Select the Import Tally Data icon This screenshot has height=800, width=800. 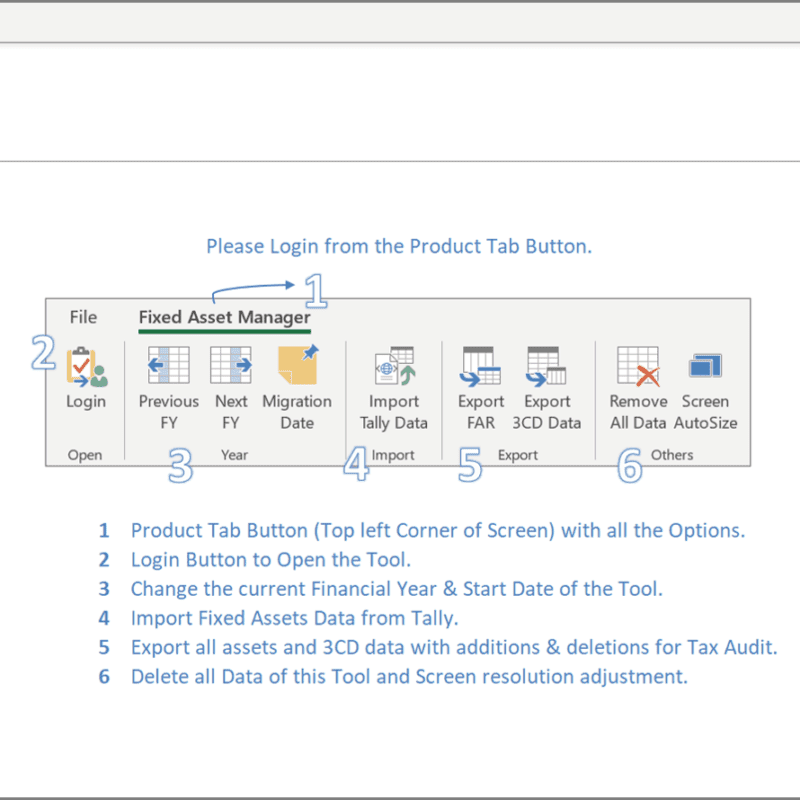394,367
